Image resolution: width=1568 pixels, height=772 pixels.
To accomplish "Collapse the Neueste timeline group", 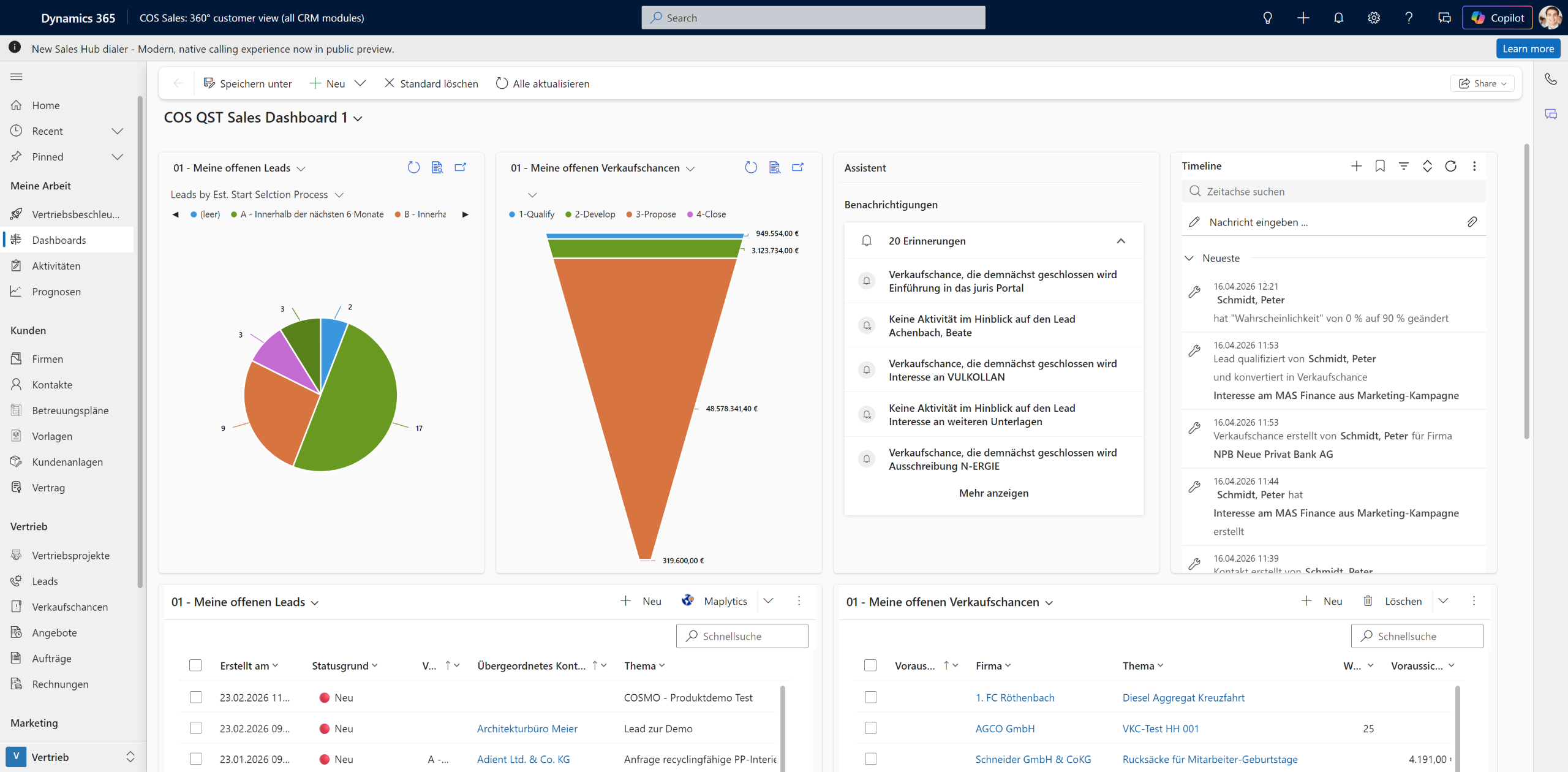I will [1189, 258].
